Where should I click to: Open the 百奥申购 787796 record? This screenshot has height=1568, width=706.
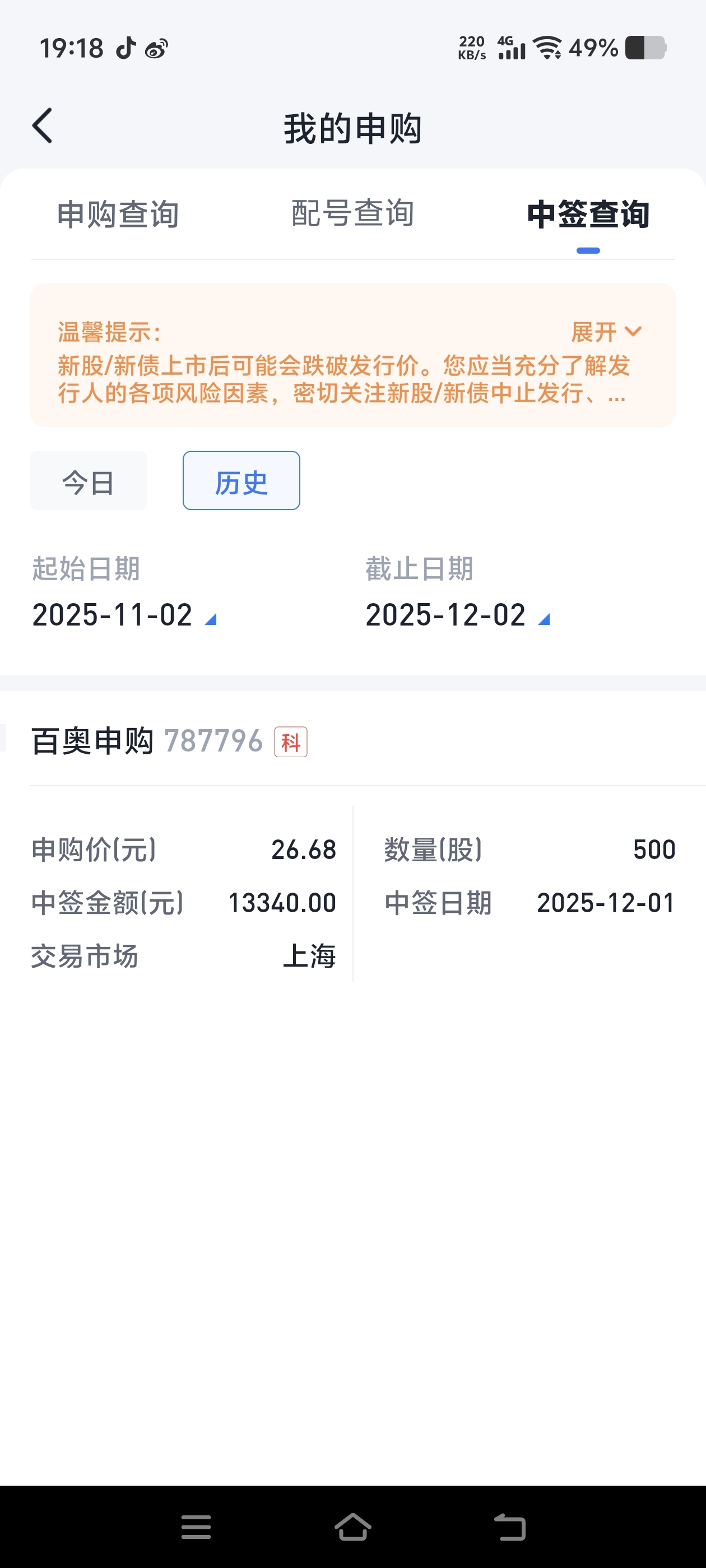point(146,741)
